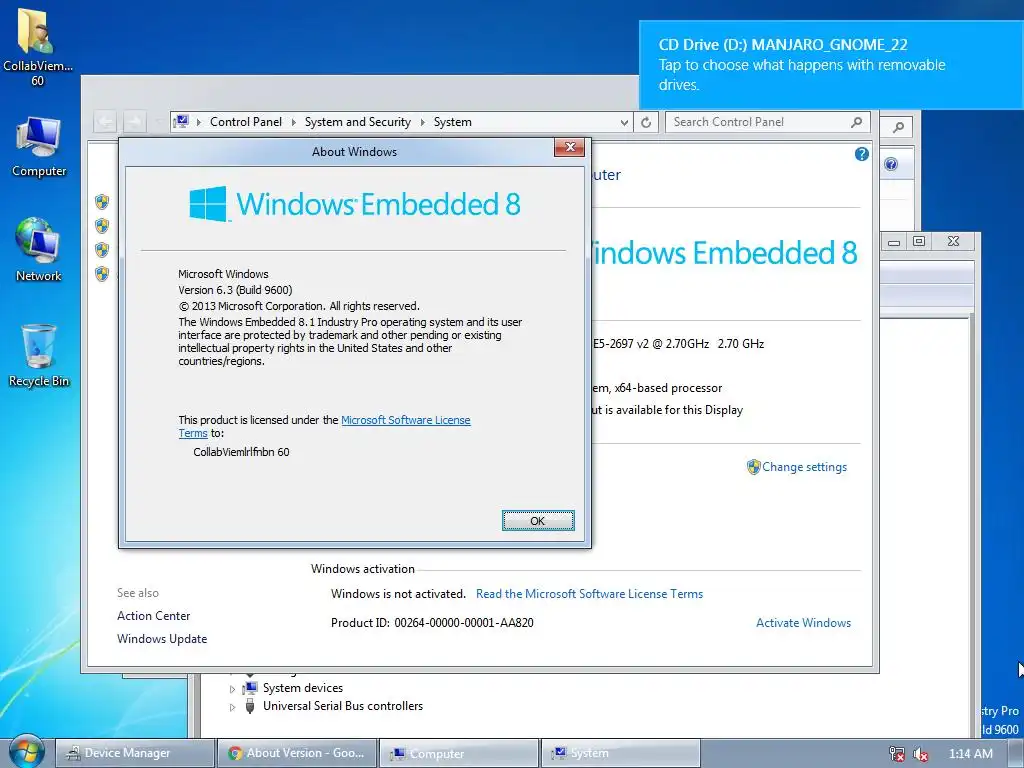Open System window help icon
The image size is (1024, 768).
click(861, 154)
